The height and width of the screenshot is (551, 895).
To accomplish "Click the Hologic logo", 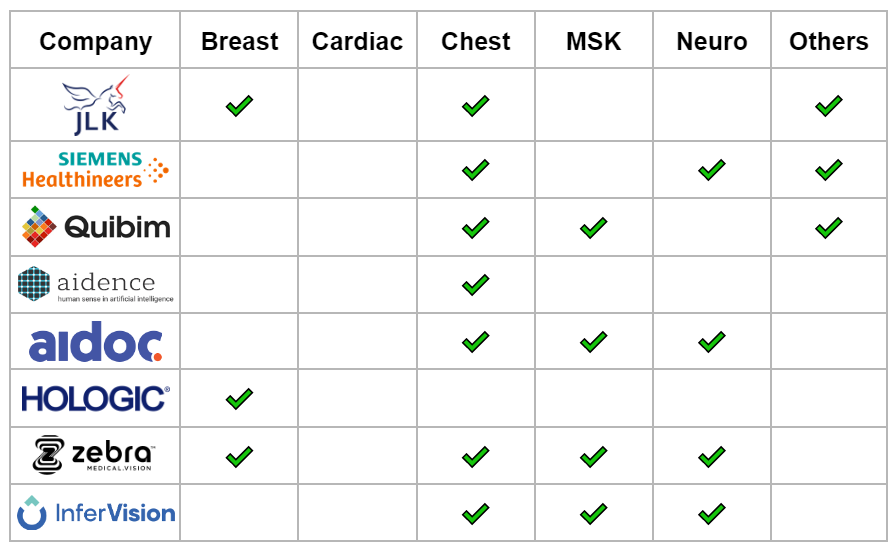I will [95, 399].
